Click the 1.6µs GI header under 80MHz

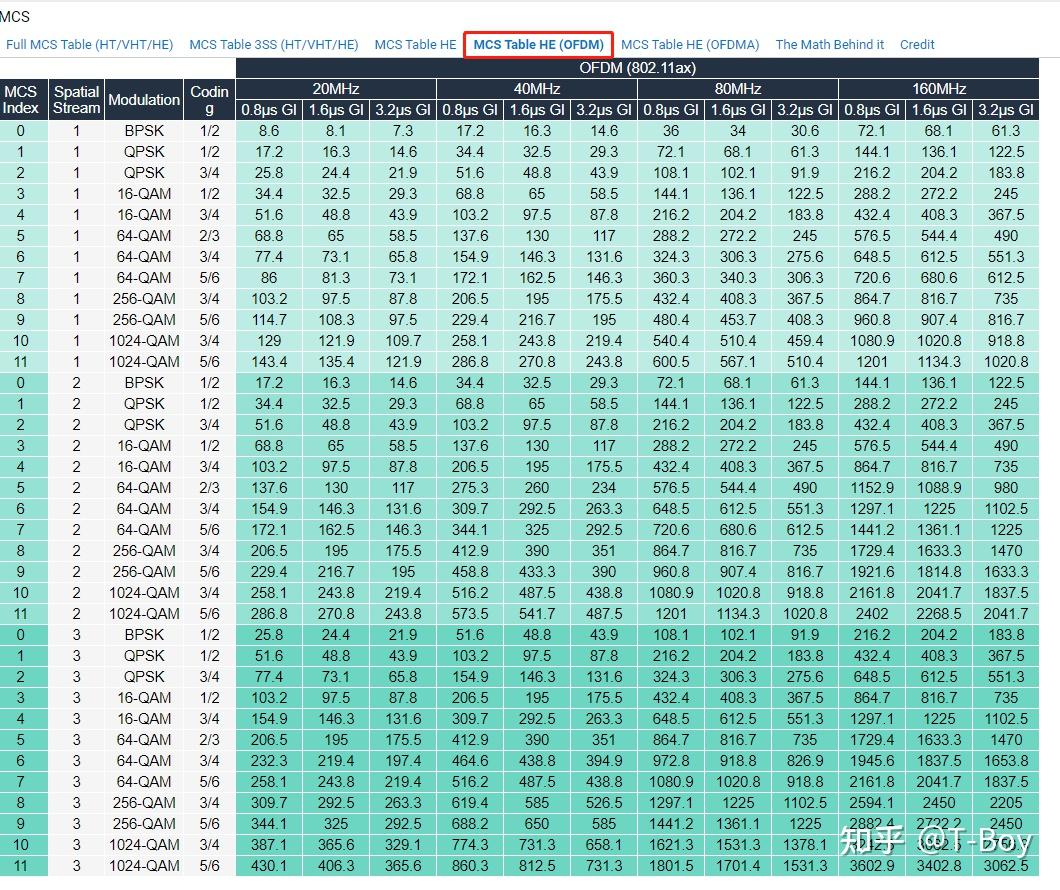[x=738, y=109]
